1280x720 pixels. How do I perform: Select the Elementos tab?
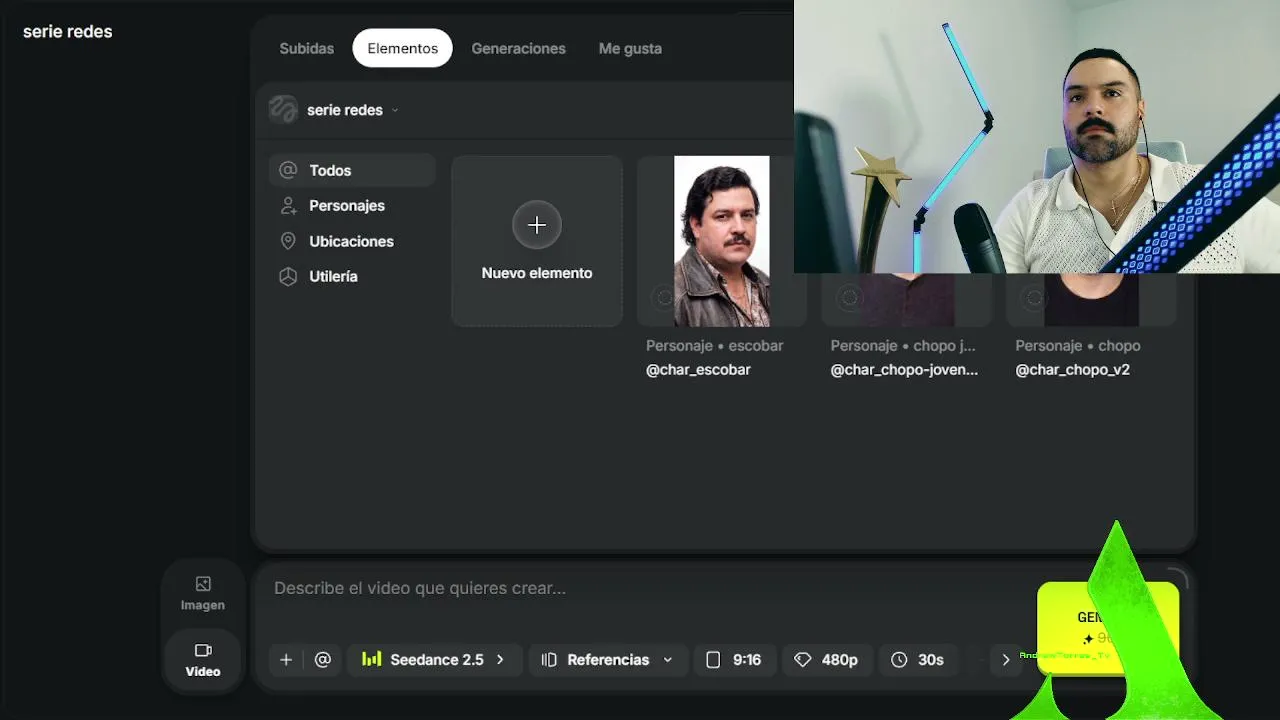coord(402,48)
